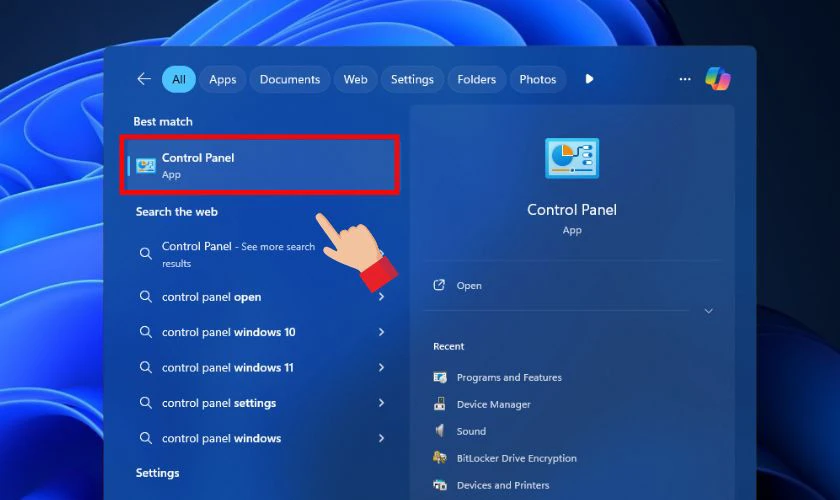Click the Devices and Printers icon
The height and width of the screenshot is (500, 840).
(440, 485)
